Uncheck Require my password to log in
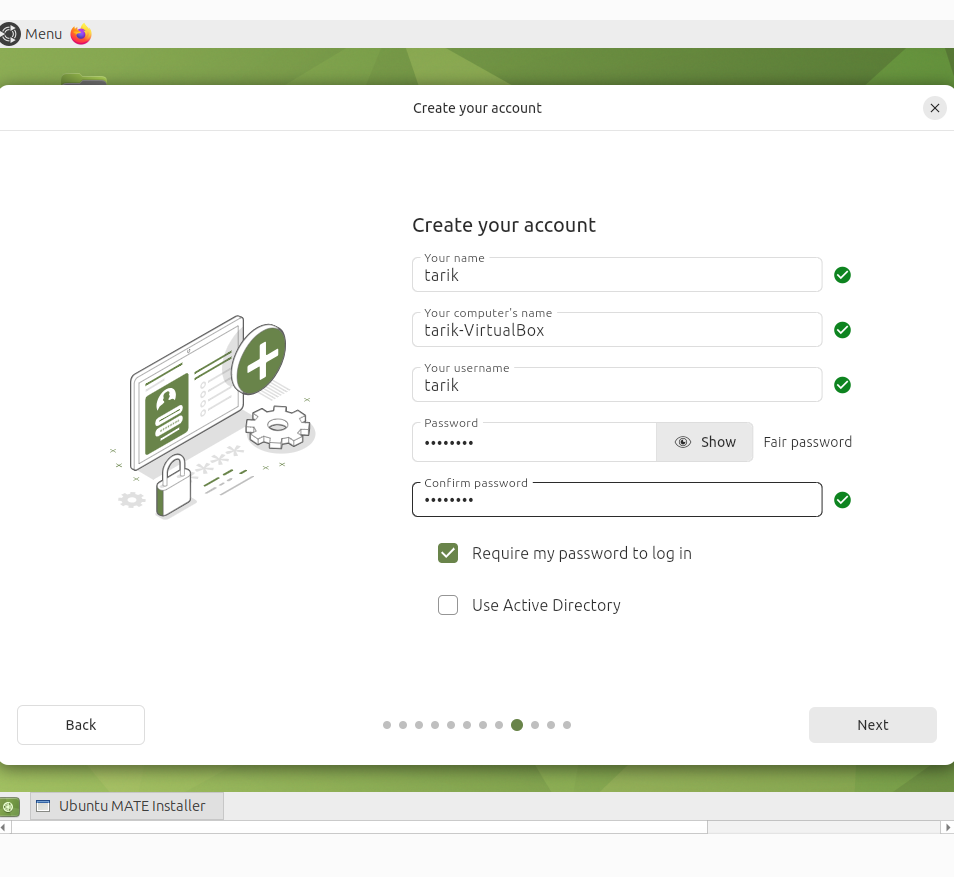This screenshot has width=954, height=877. tap(448, 553)
